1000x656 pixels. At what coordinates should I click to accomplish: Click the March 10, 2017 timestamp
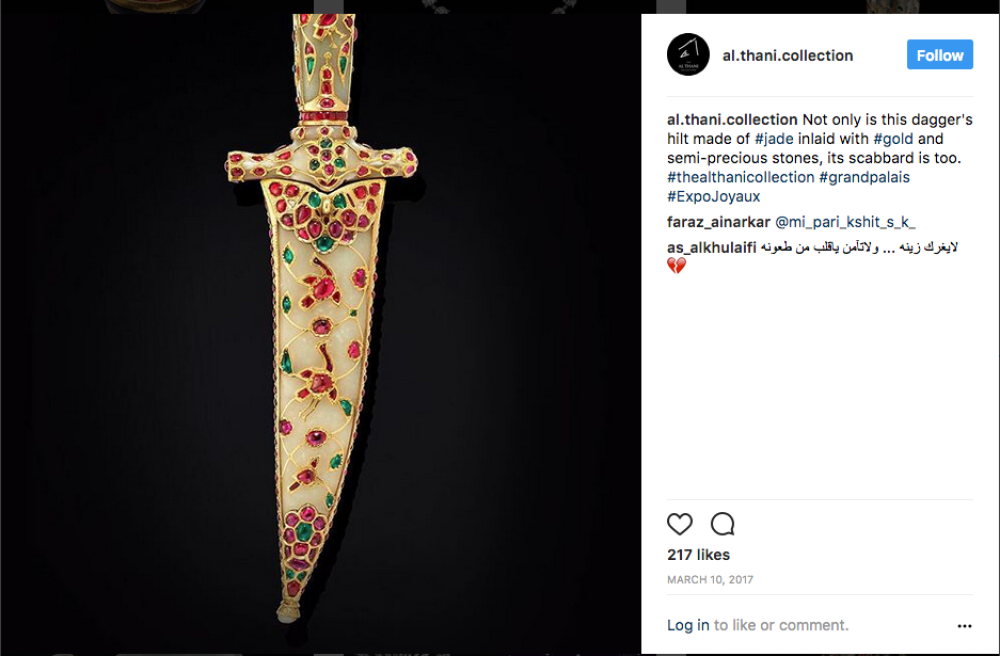click(x=710, y=579)
